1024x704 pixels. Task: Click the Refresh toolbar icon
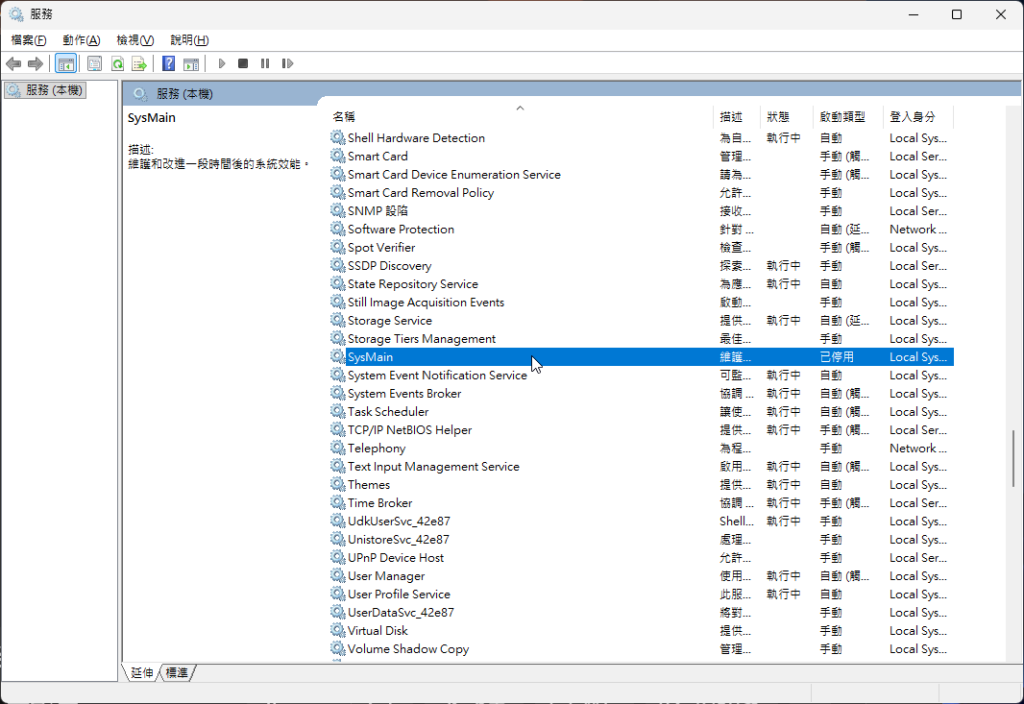point(117,64)
